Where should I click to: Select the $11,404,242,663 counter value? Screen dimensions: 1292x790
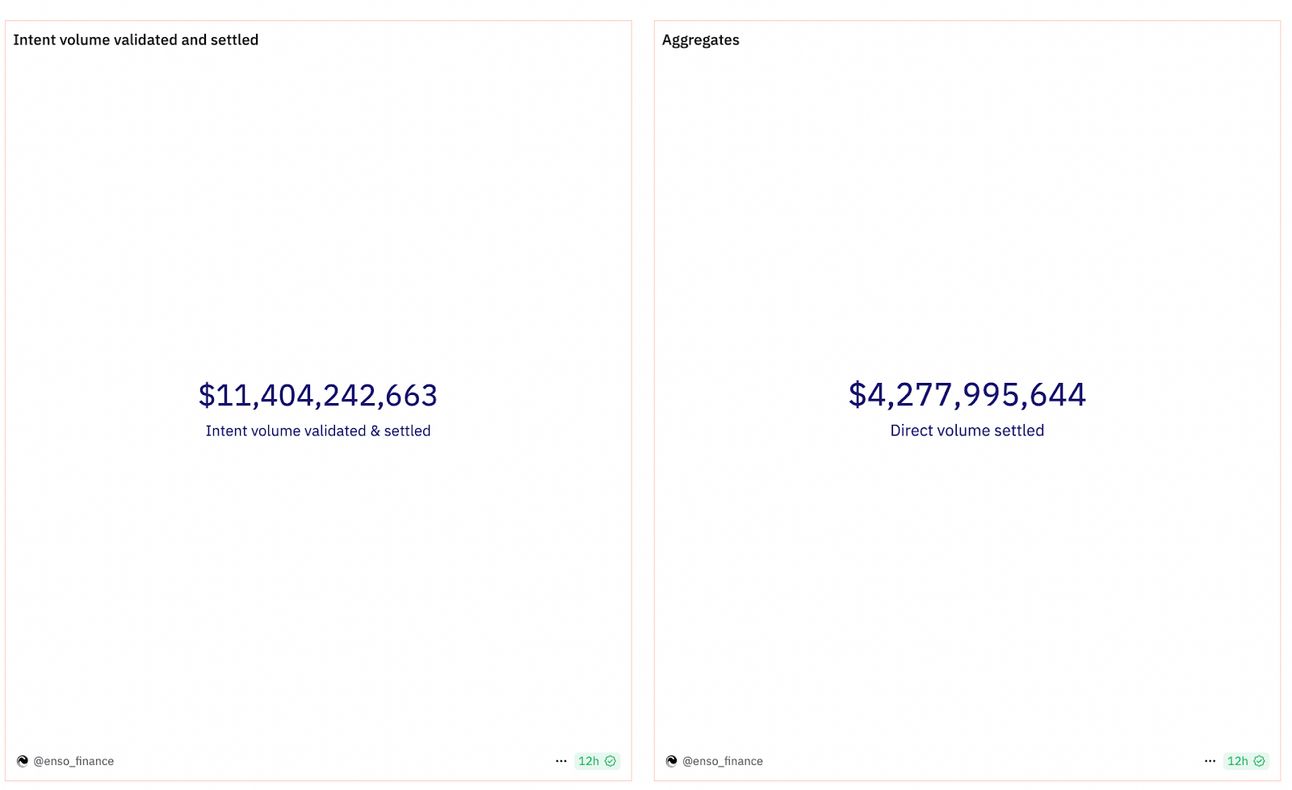pos(318,395)
